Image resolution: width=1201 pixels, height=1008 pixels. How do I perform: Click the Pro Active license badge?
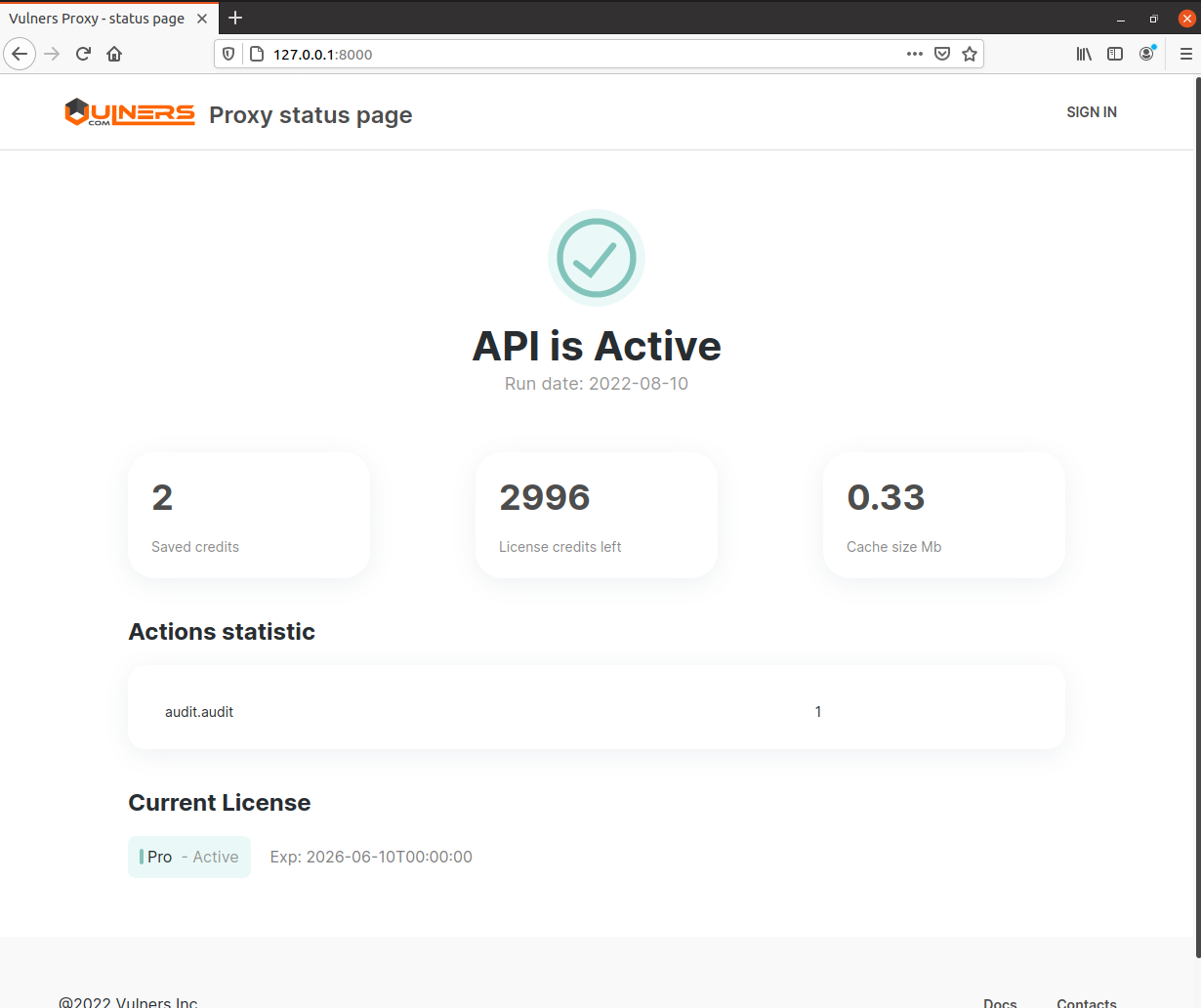tap(189, 857)
